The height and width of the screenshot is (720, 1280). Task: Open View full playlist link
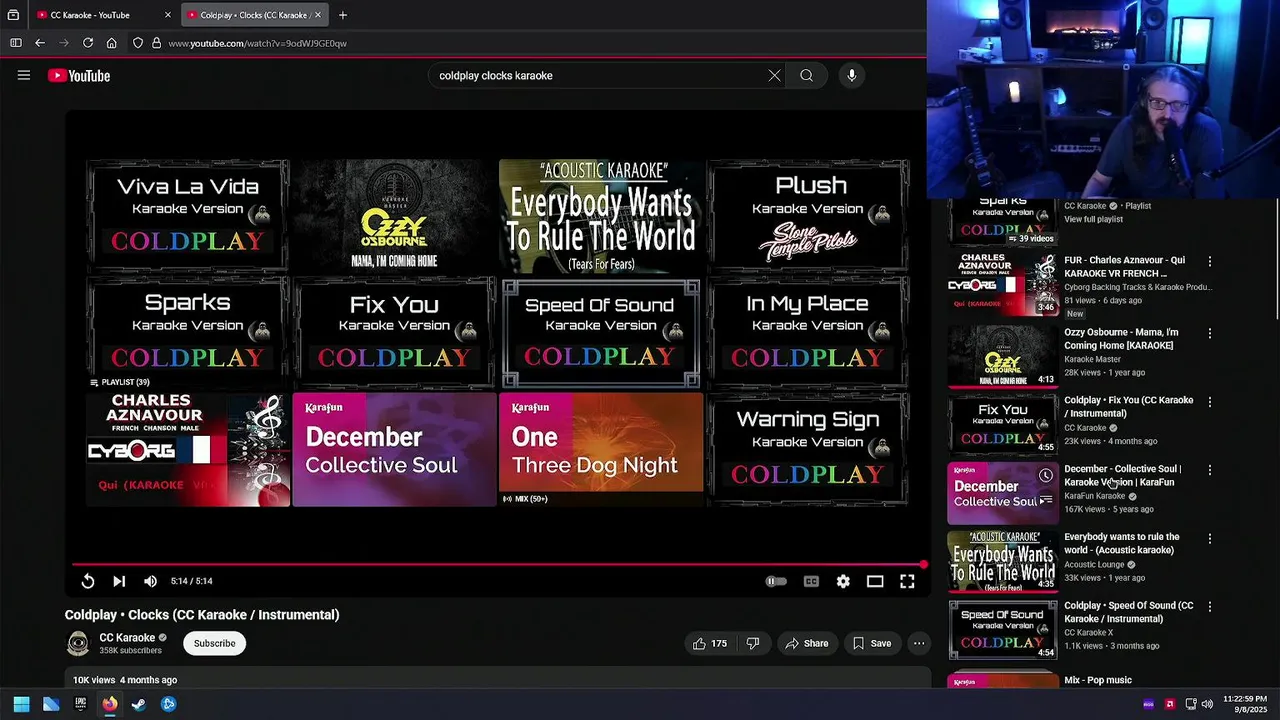1093,219
